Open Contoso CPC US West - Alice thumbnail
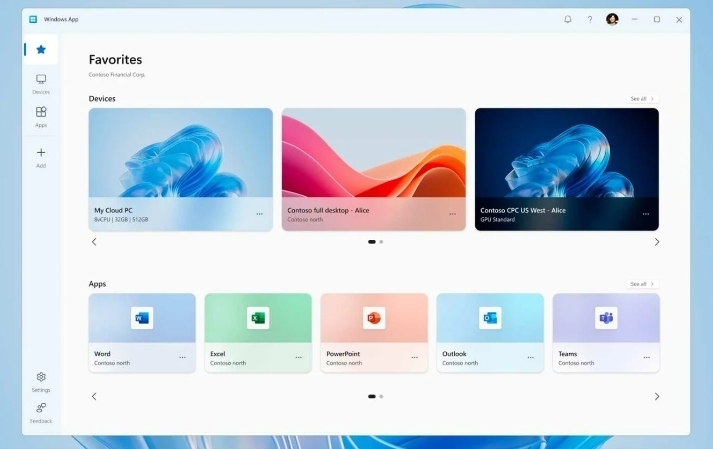 [567, 153]
